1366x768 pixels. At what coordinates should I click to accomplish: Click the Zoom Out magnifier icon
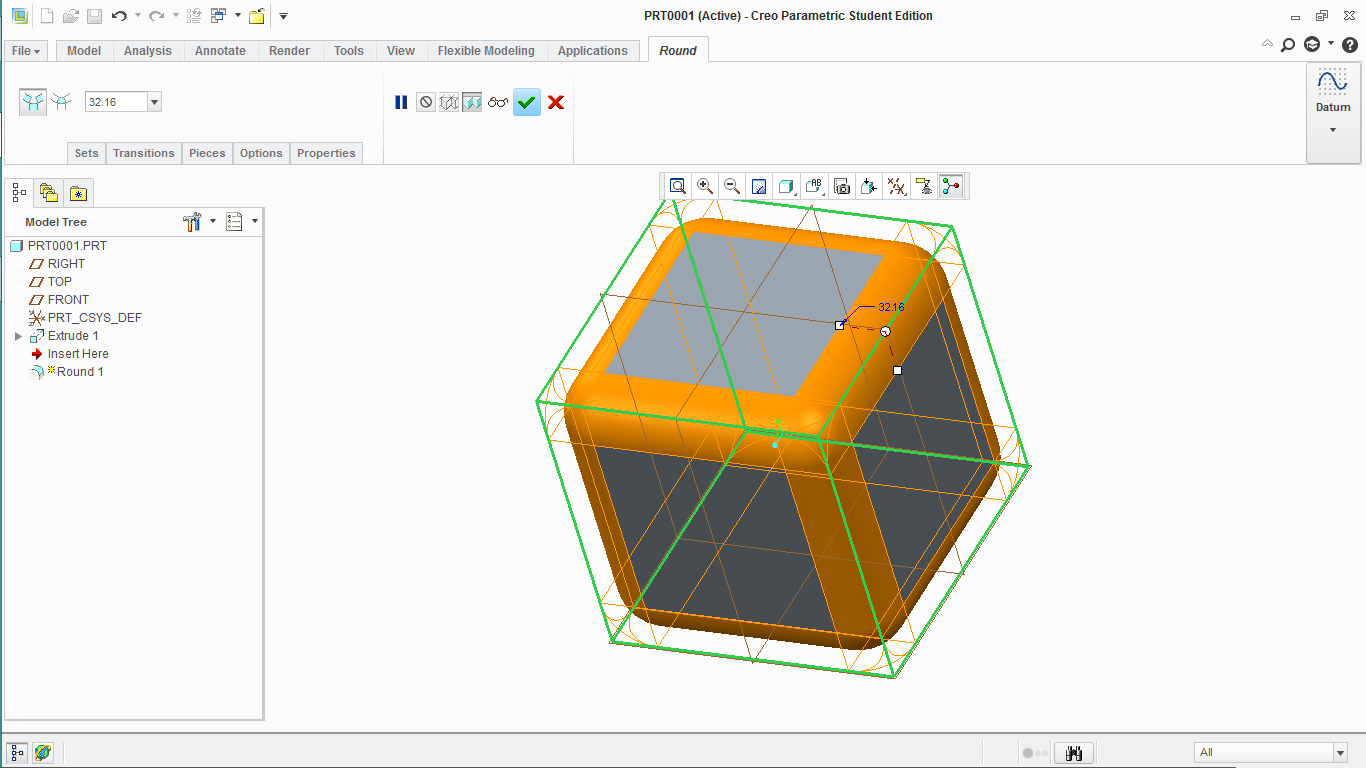(732, 186)
